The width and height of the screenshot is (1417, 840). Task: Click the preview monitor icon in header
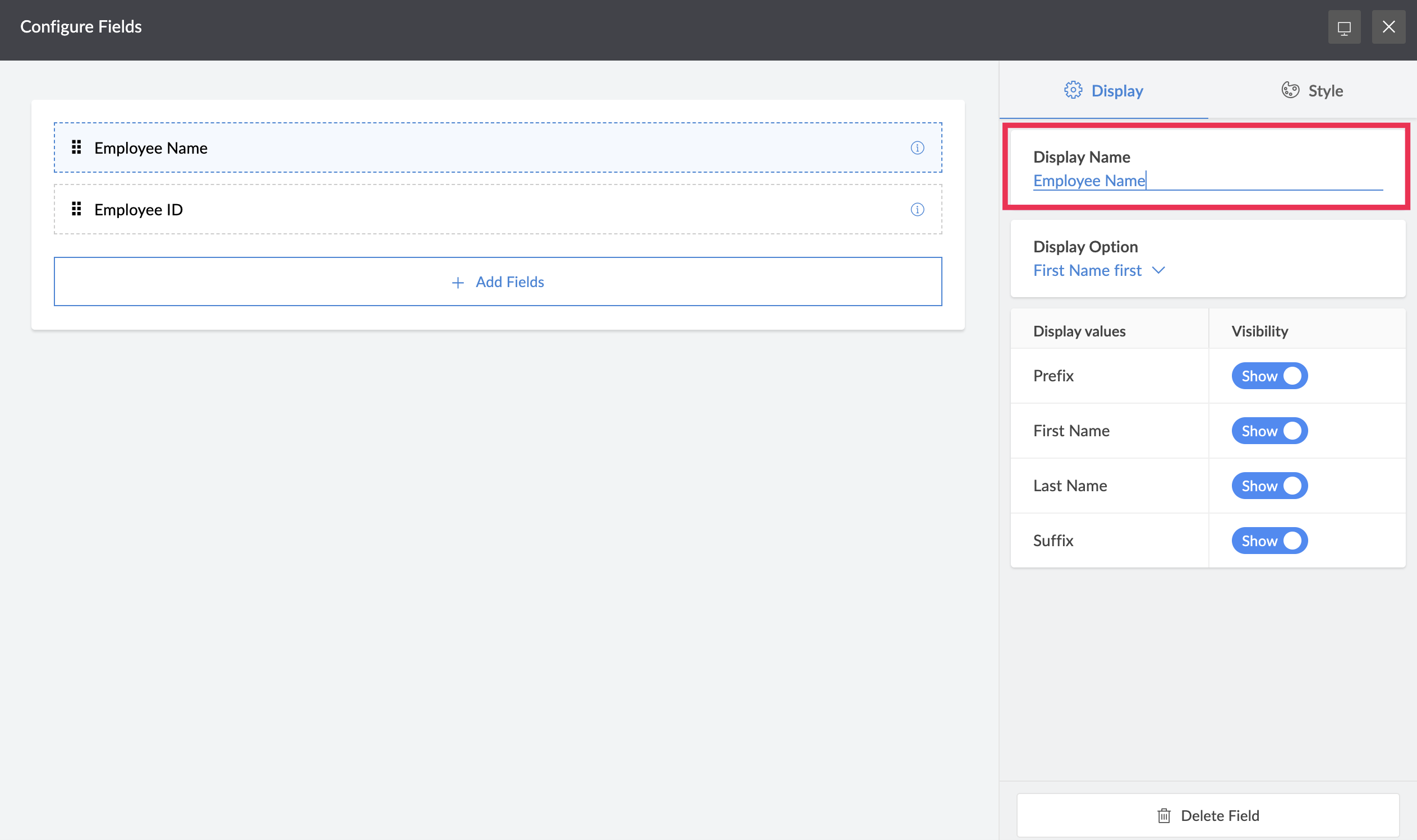1344,27
